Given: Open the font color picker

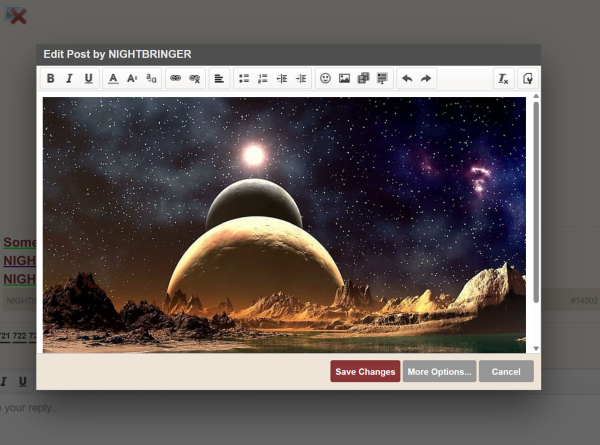Looking at the screenshot, I should pos(113,79).
